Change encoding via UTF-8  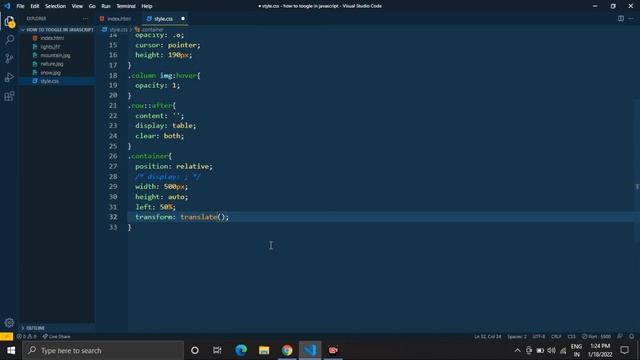pos(538,336)
